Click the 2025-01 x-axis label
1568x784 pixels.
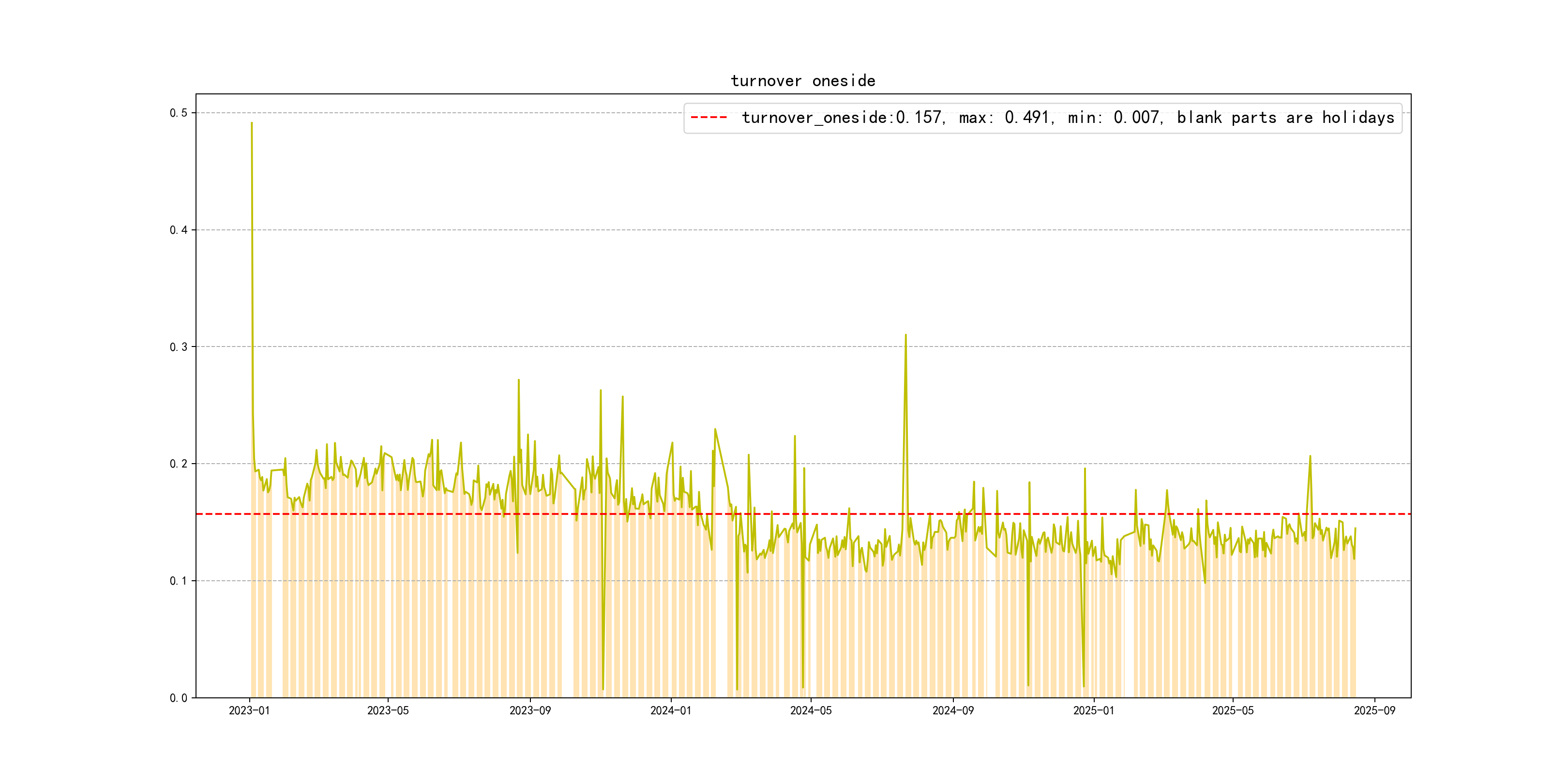[x=1093, y=710]
